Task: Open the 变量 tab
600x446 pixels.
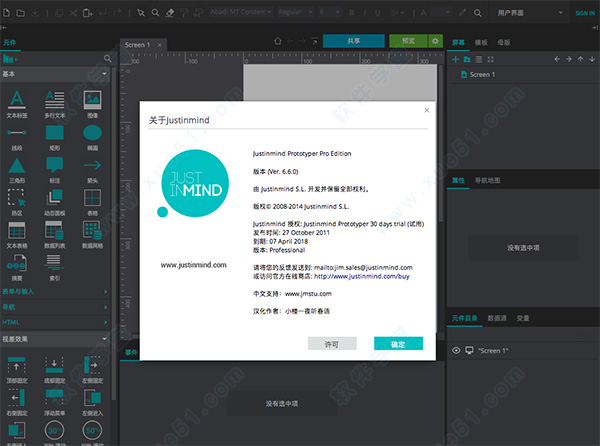Action: pyautogui.click(x=523, y=318)
